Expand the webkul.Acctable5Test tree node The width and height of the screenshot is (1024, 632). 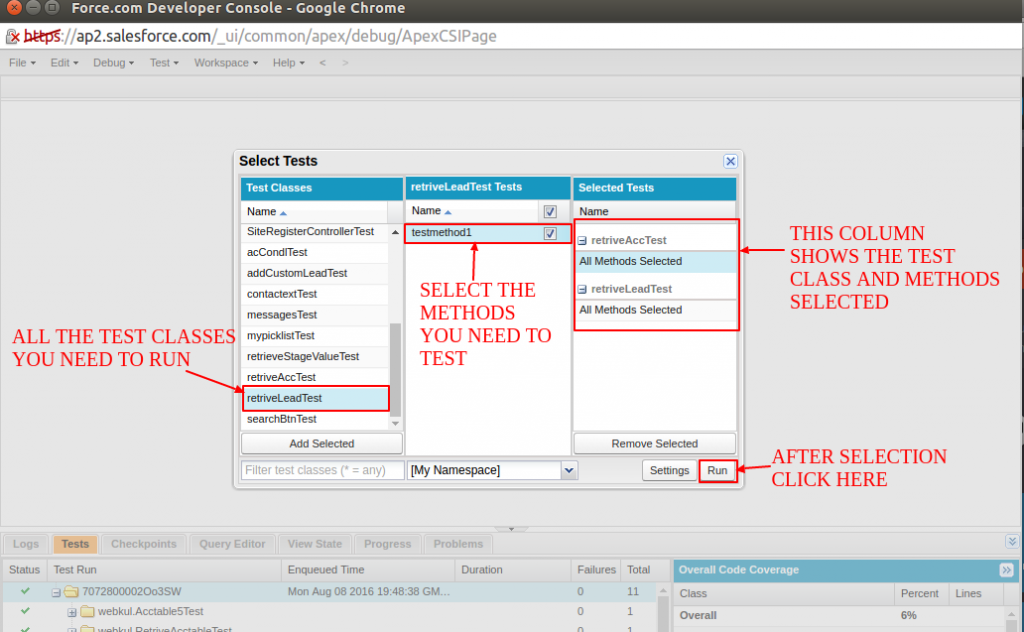click(70, 611)
